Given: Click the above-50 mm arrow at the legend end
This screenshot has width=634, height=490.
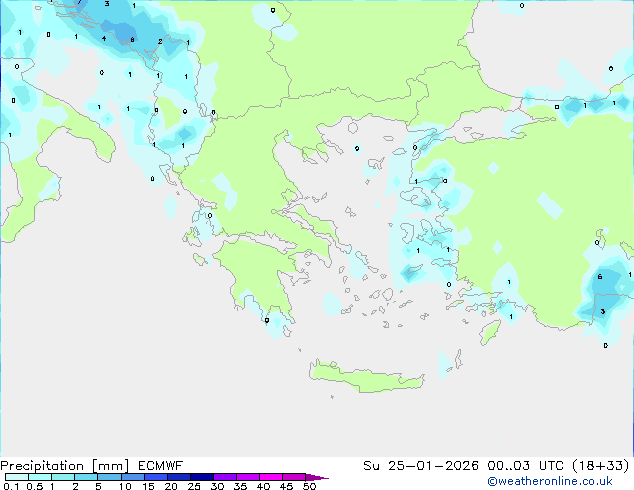Looking at the screenshot, I should click(x=317, y=477).
